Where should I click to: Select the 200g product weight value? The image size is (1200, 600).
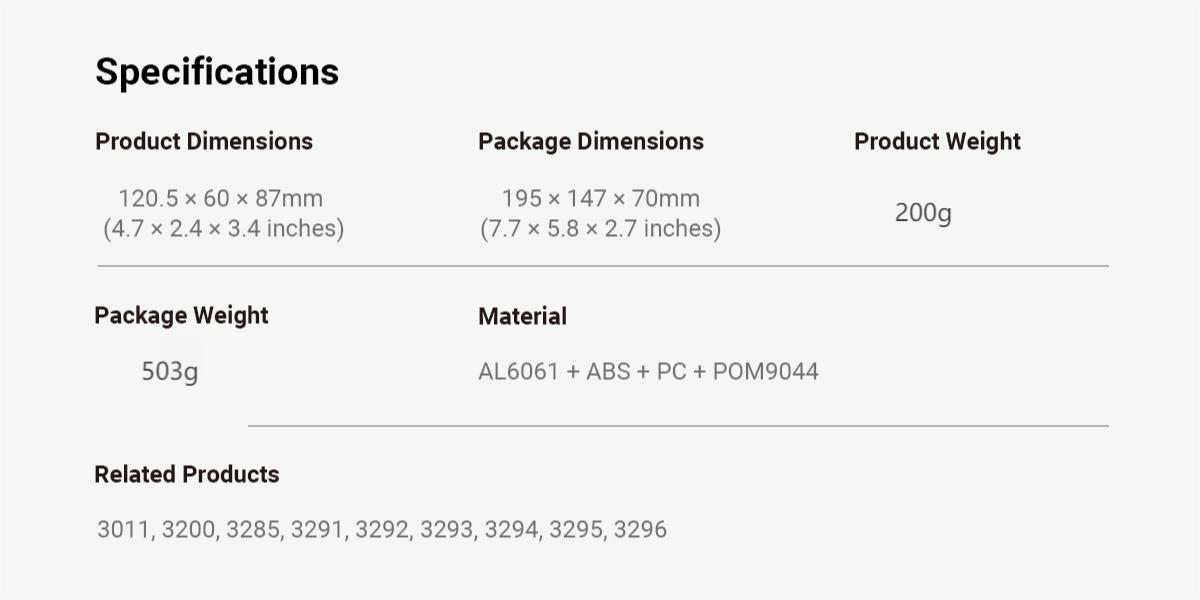pos(923,213)
